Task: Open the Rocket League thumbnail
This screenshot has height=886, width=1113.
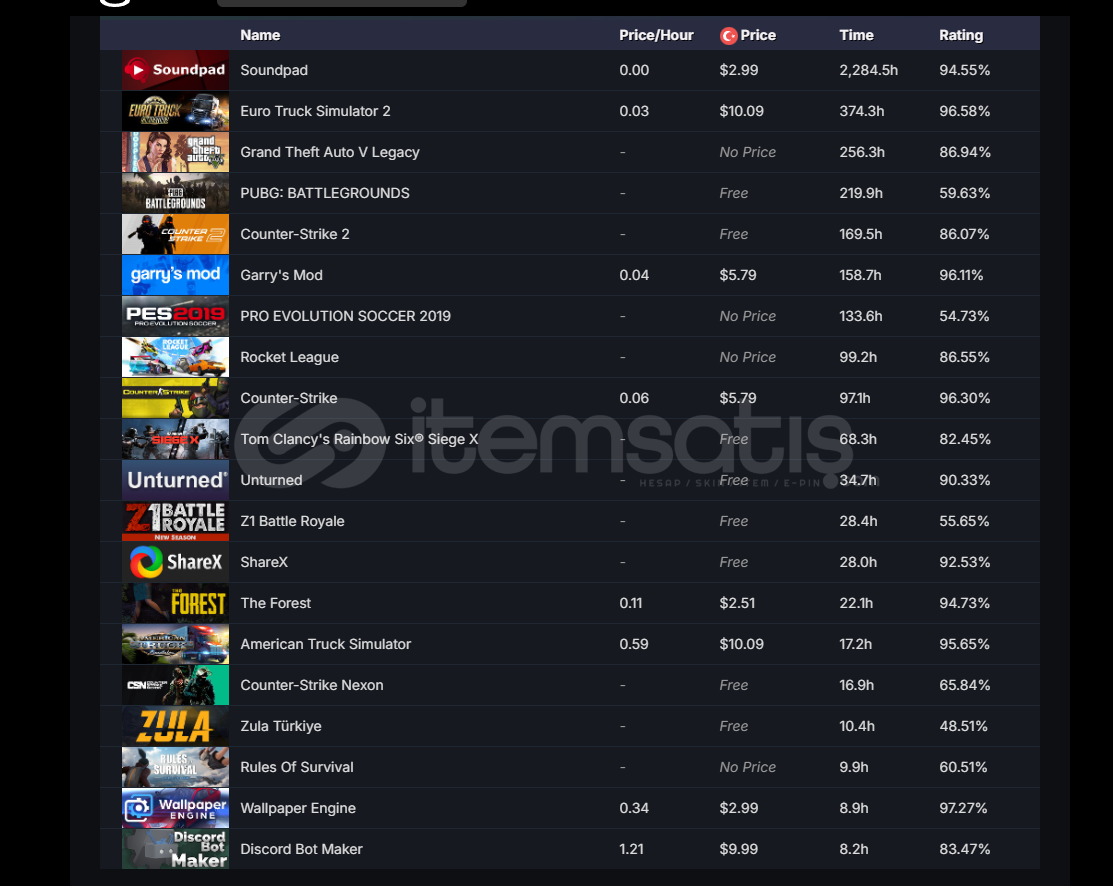Action: [x=175, y=357]
